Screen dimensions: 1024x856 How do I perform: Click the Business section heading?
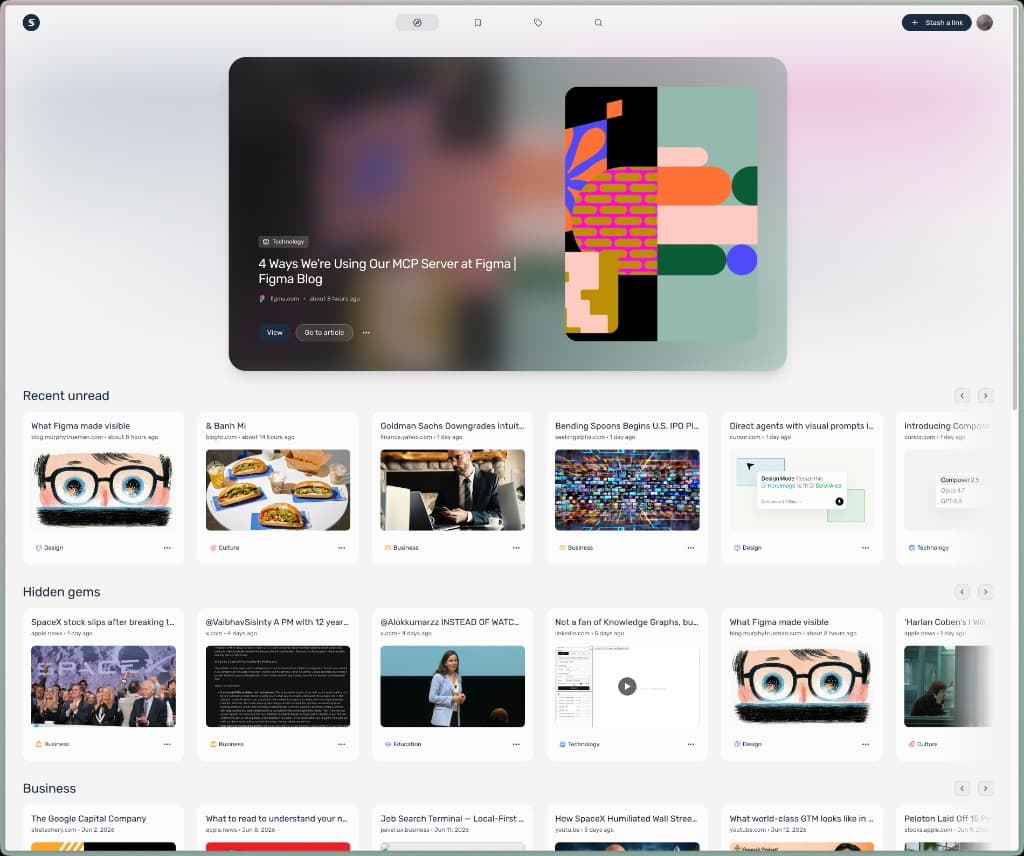pos(49,789)
